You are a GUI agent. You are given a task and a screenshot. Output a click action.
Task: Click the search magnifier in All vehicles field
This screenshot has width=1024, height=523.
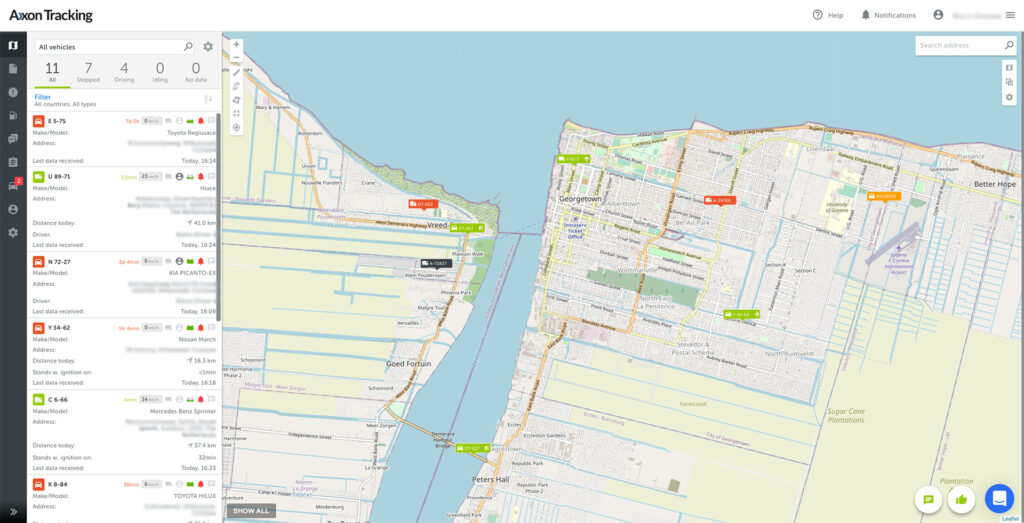(188, 46)
